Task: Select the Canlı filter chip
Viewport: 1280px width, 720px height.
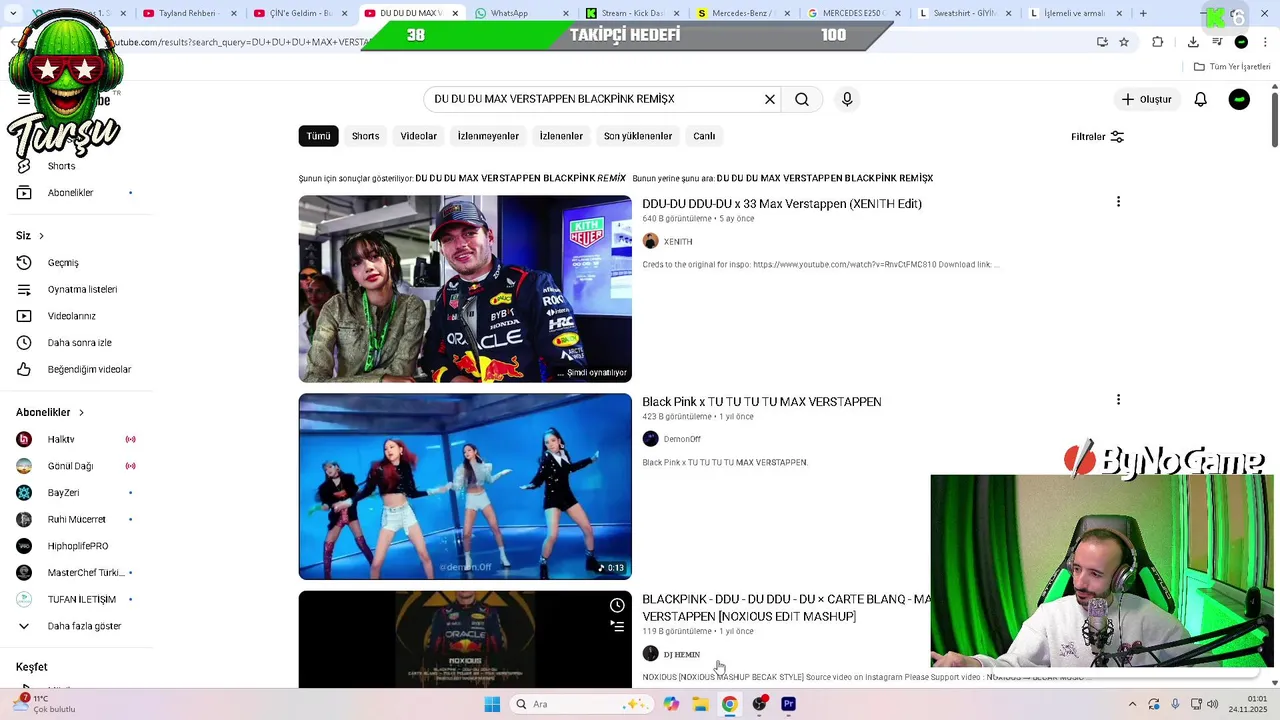Action: [704, 136]
